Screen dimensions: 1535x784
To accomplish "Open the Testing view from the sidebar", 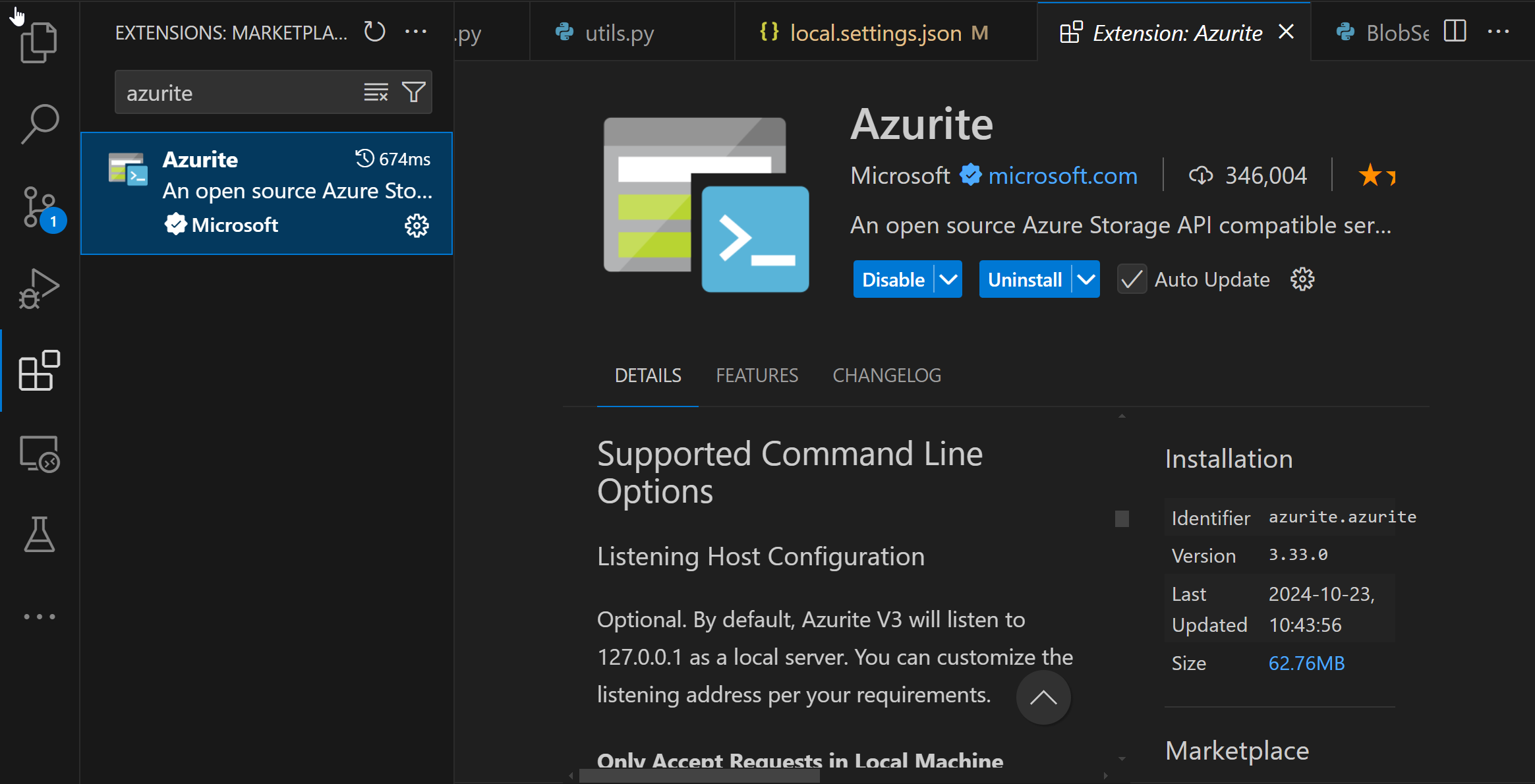I will 39,534.
